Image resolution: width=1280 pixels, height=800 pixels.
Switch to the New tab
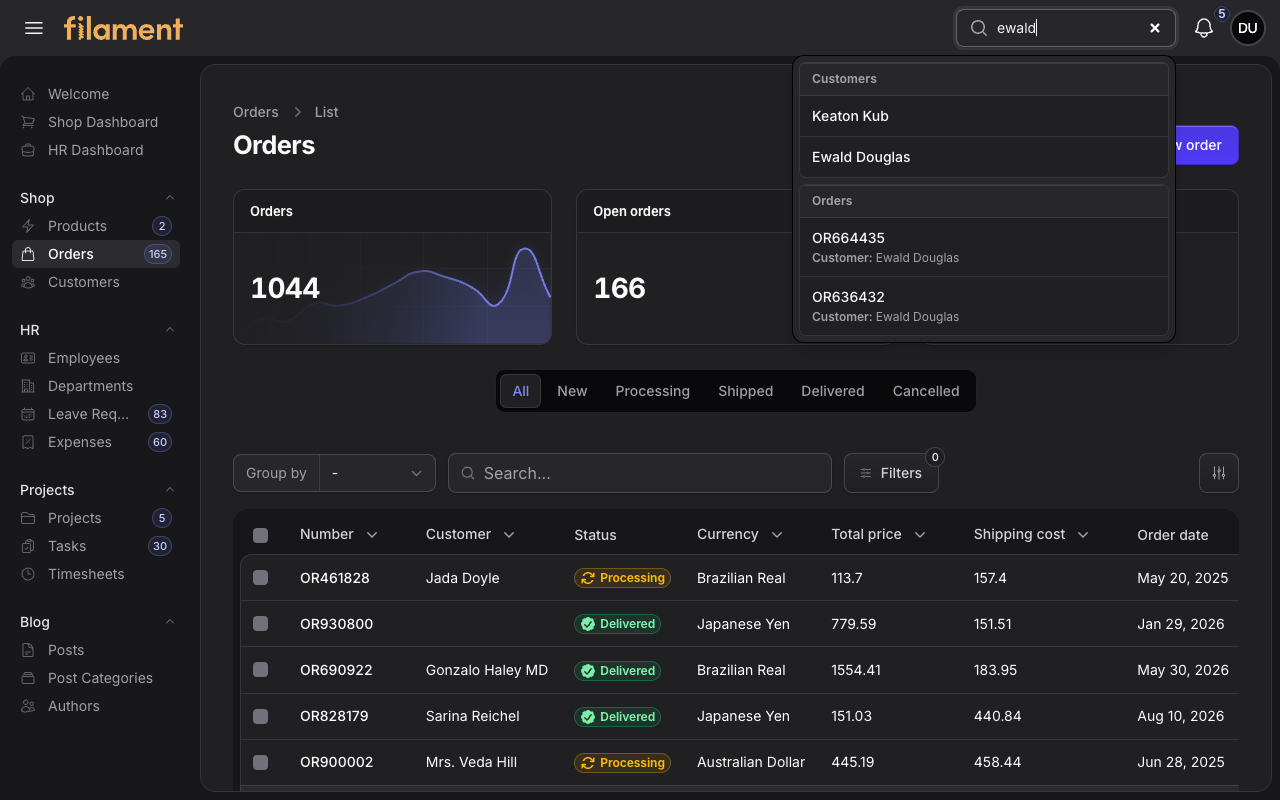pos(572,391)
